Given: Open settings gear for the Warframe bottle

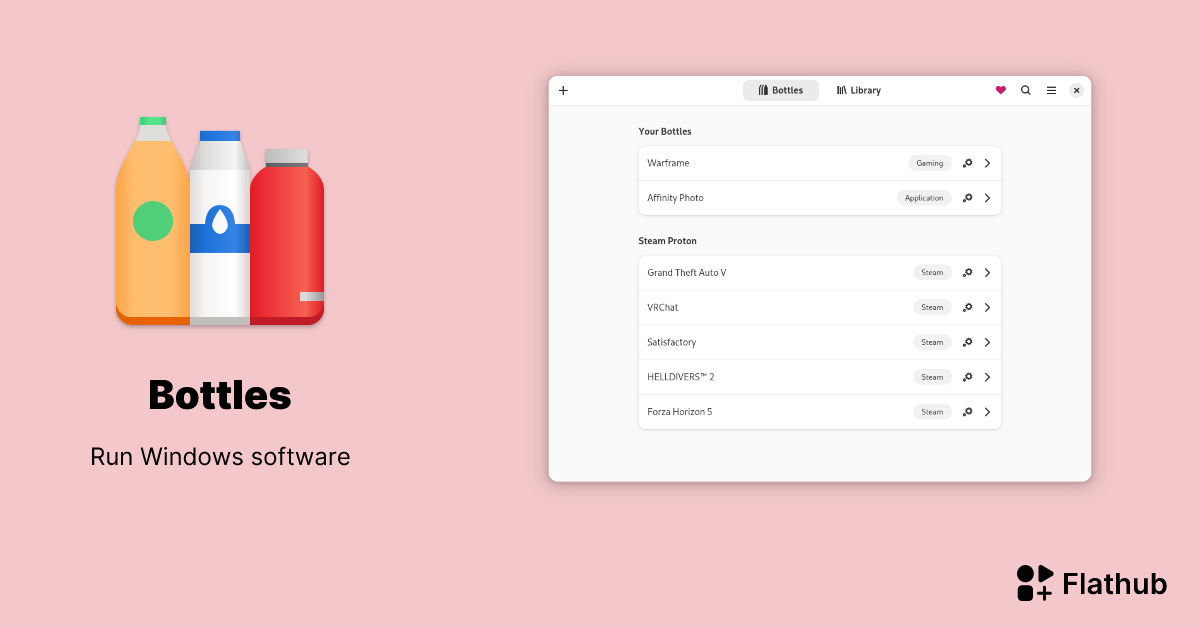Looking at the screenshot, I should pos(966,163).
